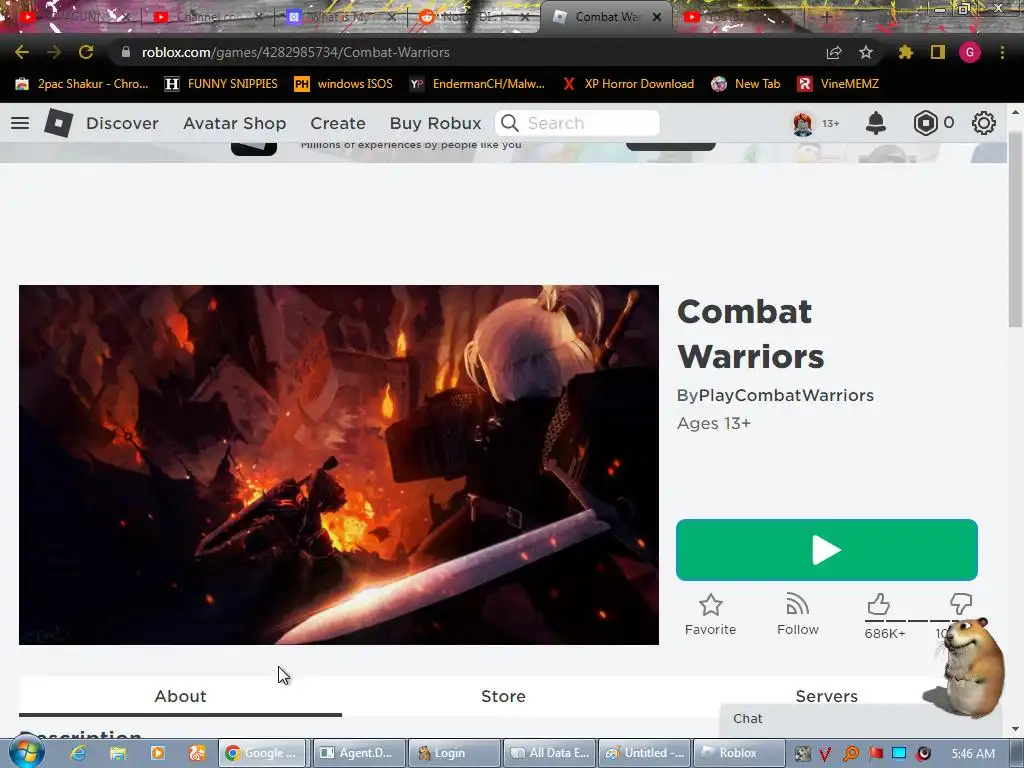Focus the Roblox search box

point(577,123)
